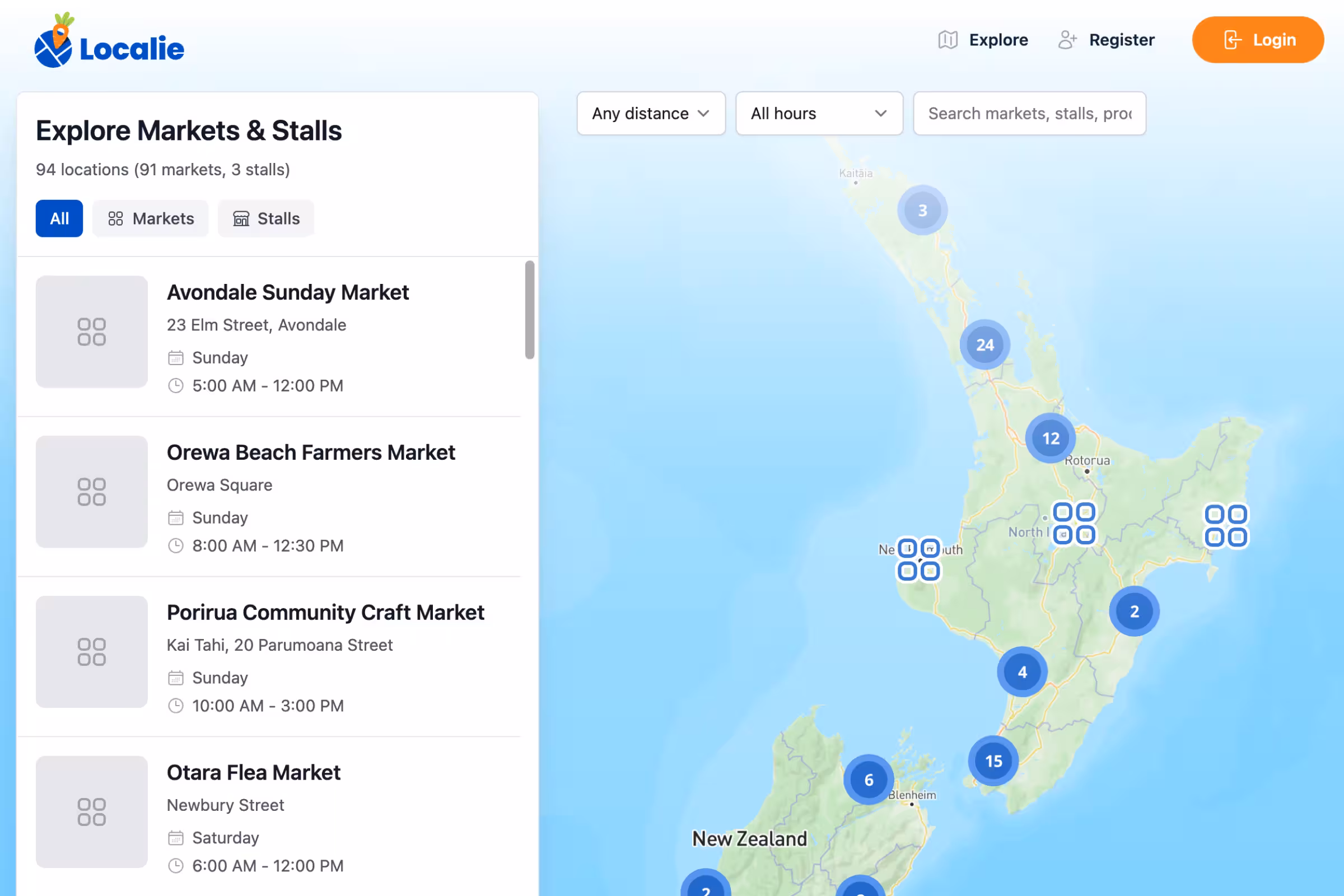Open the cluster marker showing 15
Viewport: 1344px width, 896px height.
click(x=993, y=760)
